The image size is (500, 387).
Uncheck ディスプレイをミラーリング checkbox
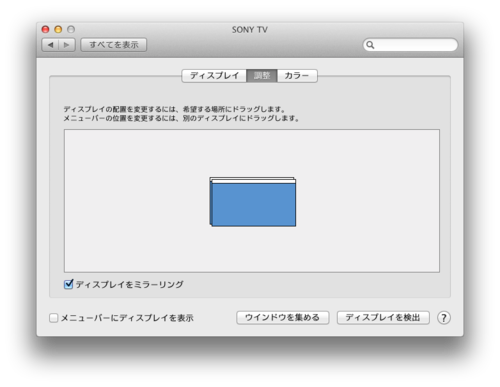(68, 284)
